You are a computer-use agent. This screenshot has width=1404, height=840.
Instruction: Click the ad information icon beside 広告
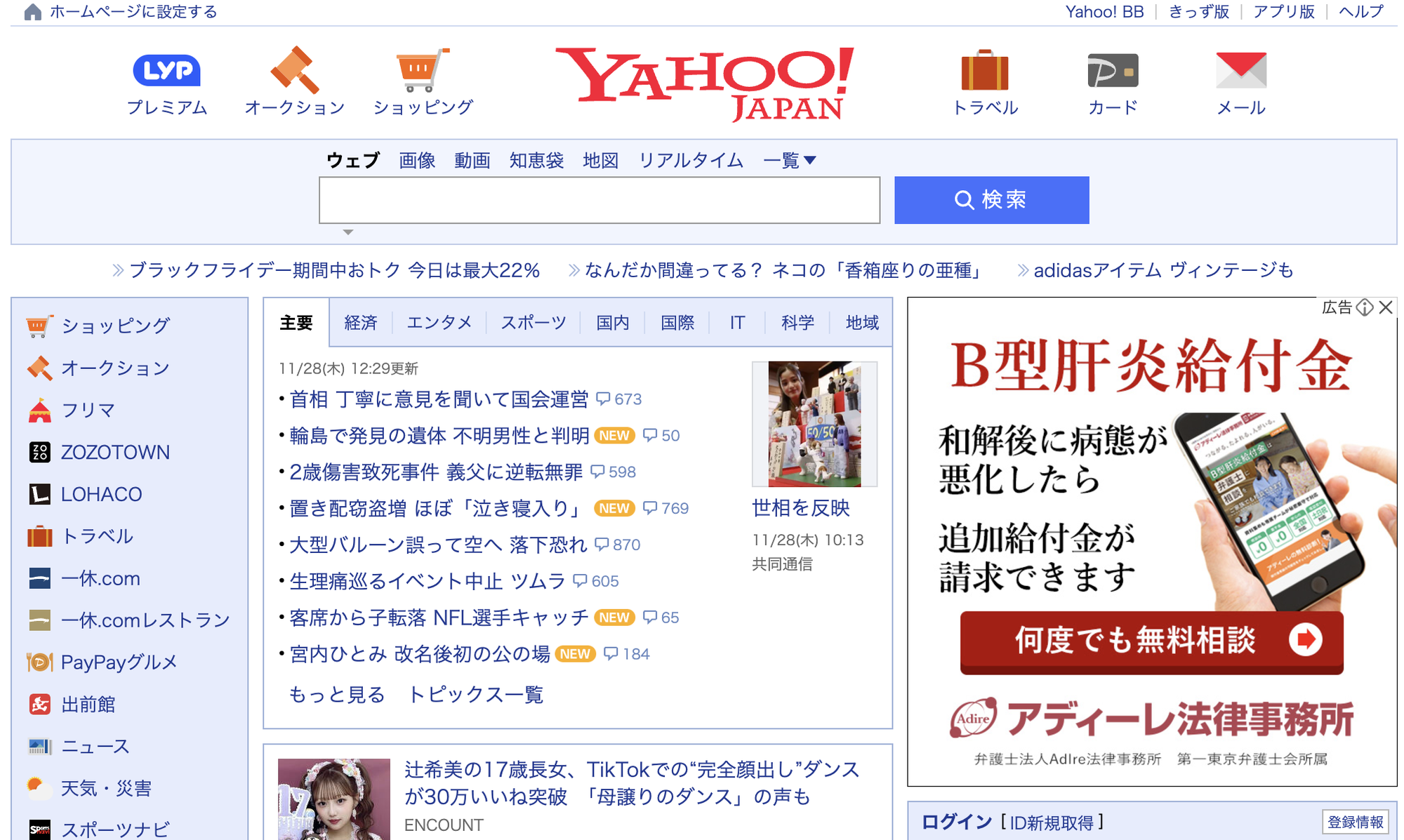point(1364,307)
